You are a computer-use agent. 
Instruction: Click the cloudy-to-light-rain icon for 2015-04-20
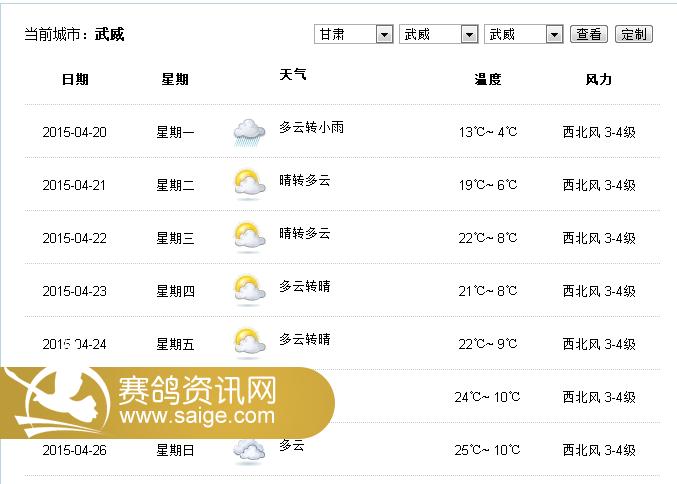[x=249, y=133]
